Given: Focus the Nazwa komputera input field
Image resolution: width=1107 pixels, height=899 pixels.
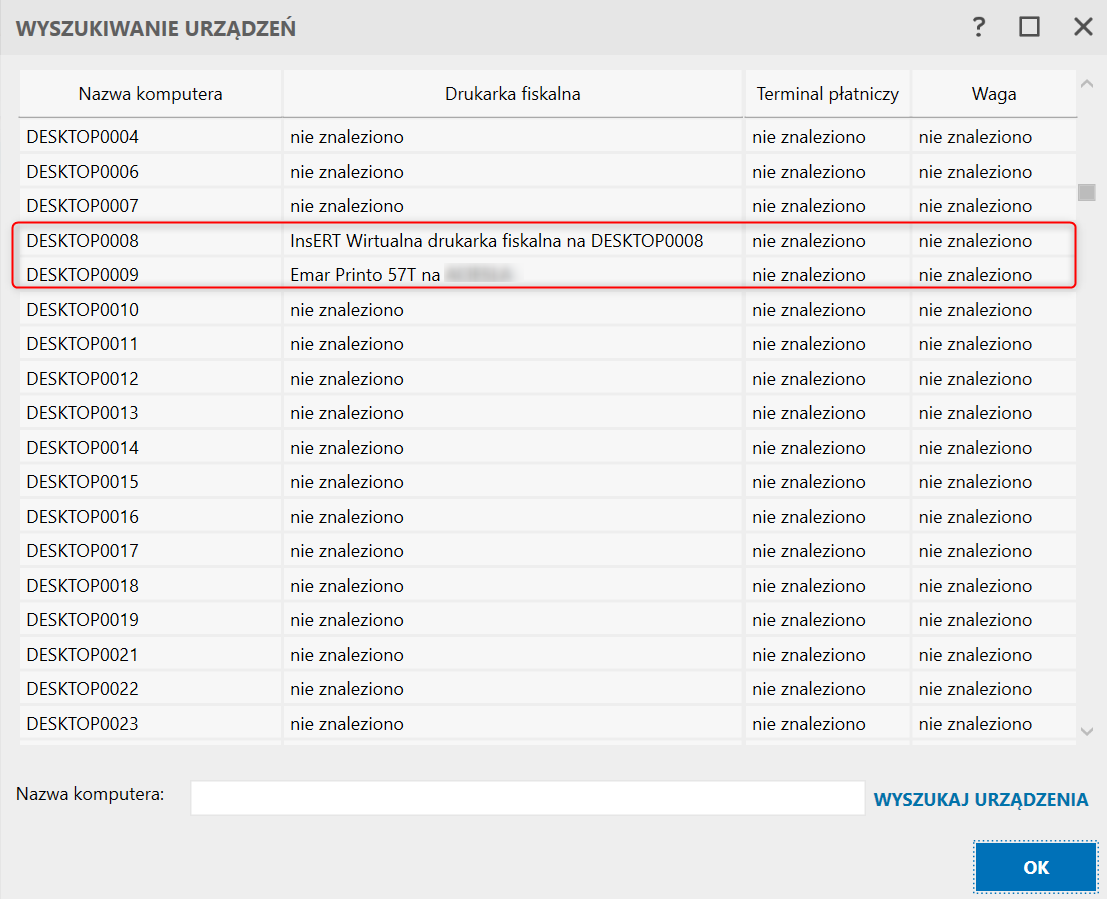Looking at the screenshot, I should click(x=527, y=798).
